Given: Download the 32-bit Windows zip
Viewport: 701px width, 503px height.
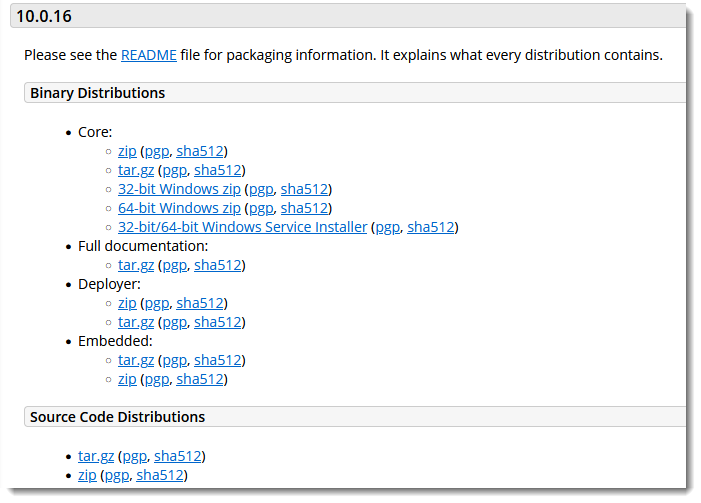Looking at the screenshot, I should pyautogui.click(x=179, y=190).
